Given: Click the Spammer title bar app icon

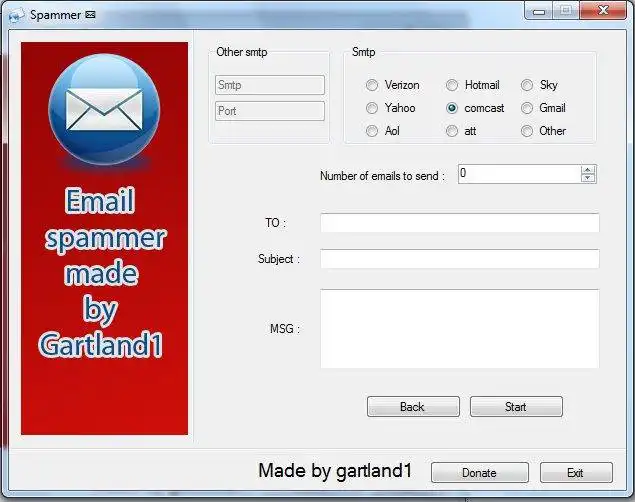Looking at the screenshot, I should [17, 16].
